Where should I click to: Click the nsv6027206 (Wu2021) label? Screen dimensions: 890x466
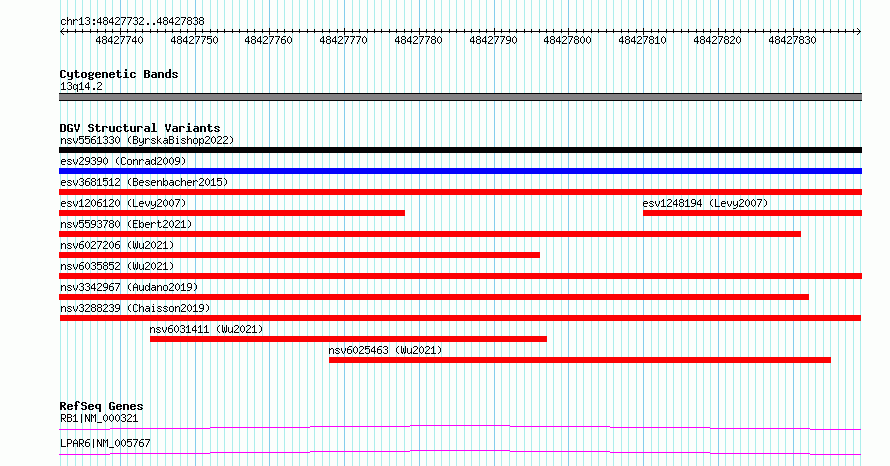pos(117,245)
